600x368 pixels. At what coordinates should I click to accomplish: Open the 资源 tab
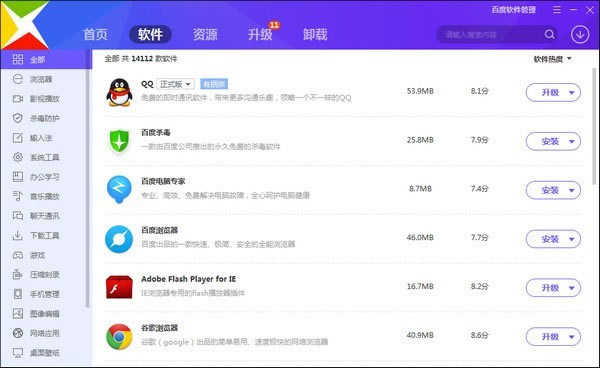click(x=205, y=34)
